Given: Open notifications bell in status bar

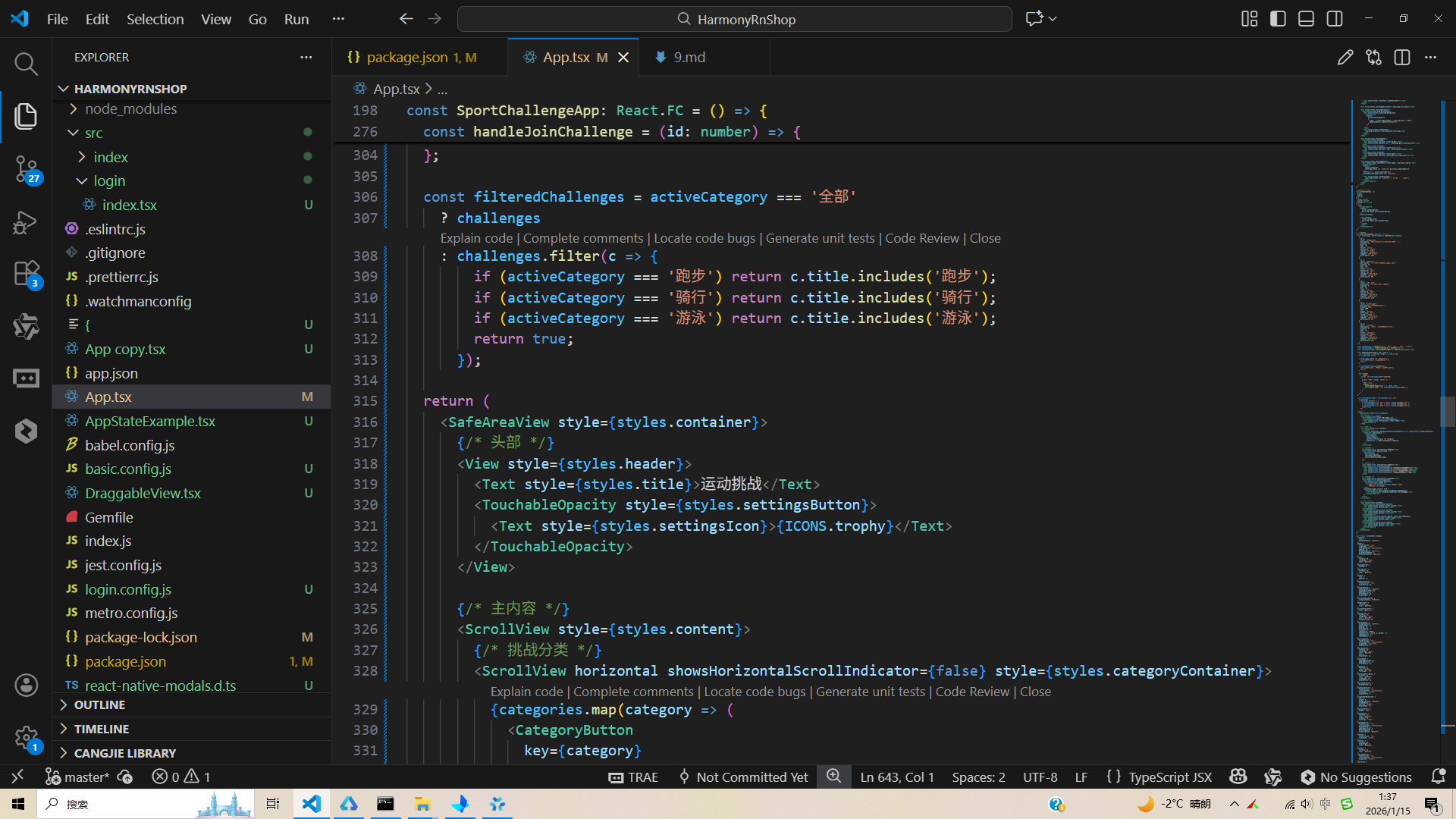Looking at the screenshot, I should [x=1438, y=777].
